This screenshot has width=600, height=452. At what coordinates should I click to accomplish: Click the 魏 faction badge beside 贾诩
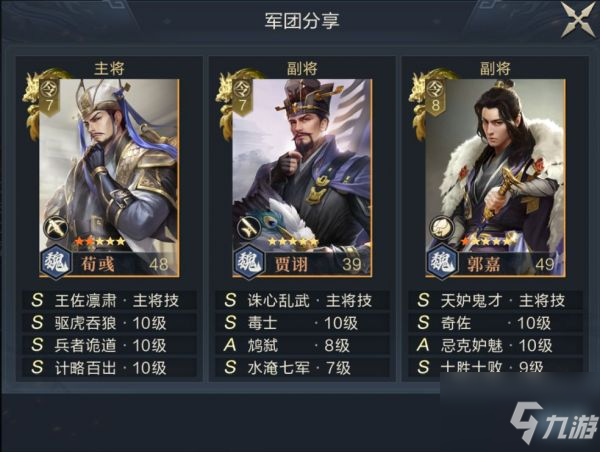[249, 262]
